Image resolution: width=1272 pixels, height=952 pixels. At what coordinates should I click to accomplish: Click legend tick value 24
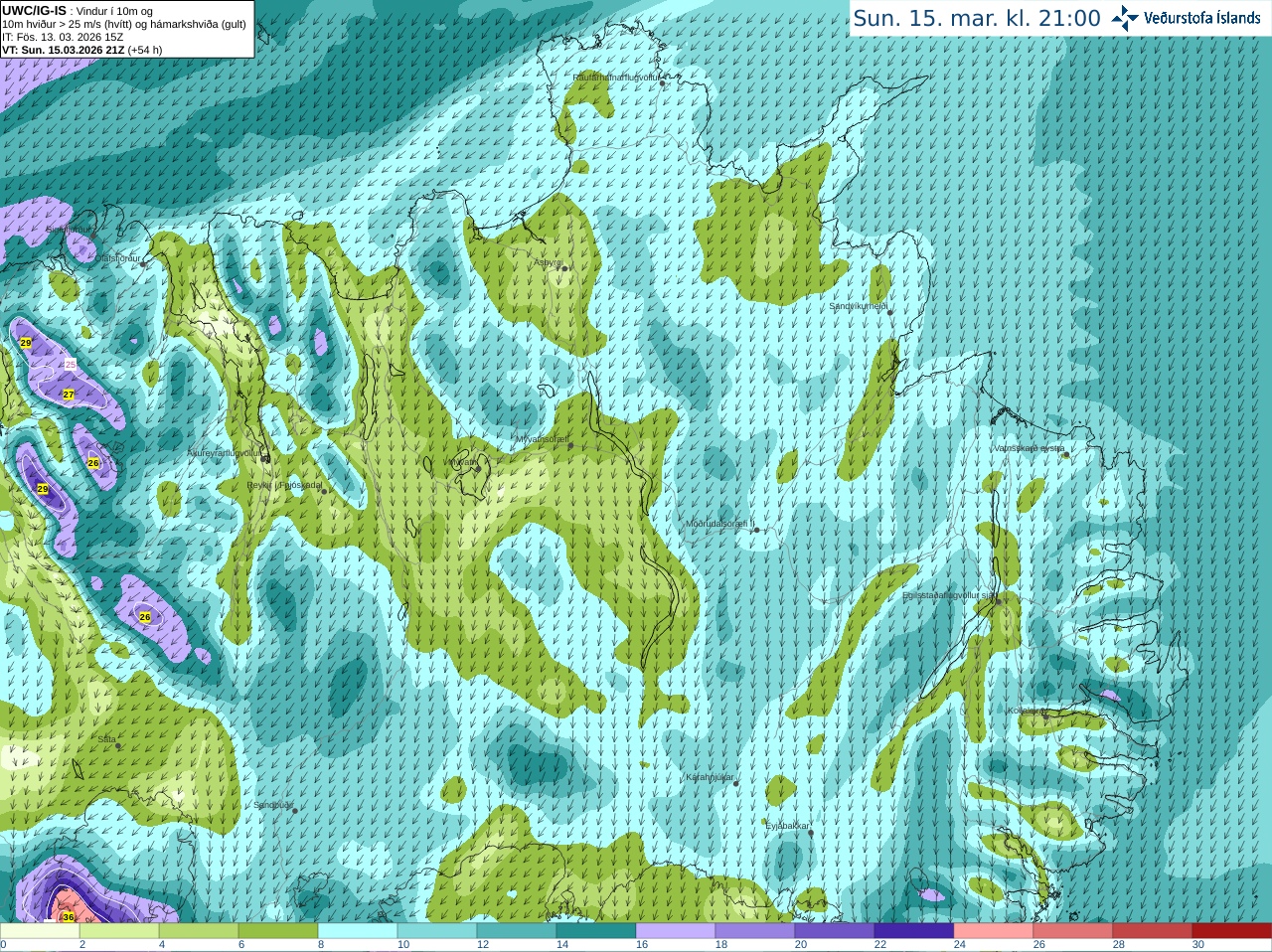pyautogui.click(x=960, y=945)
